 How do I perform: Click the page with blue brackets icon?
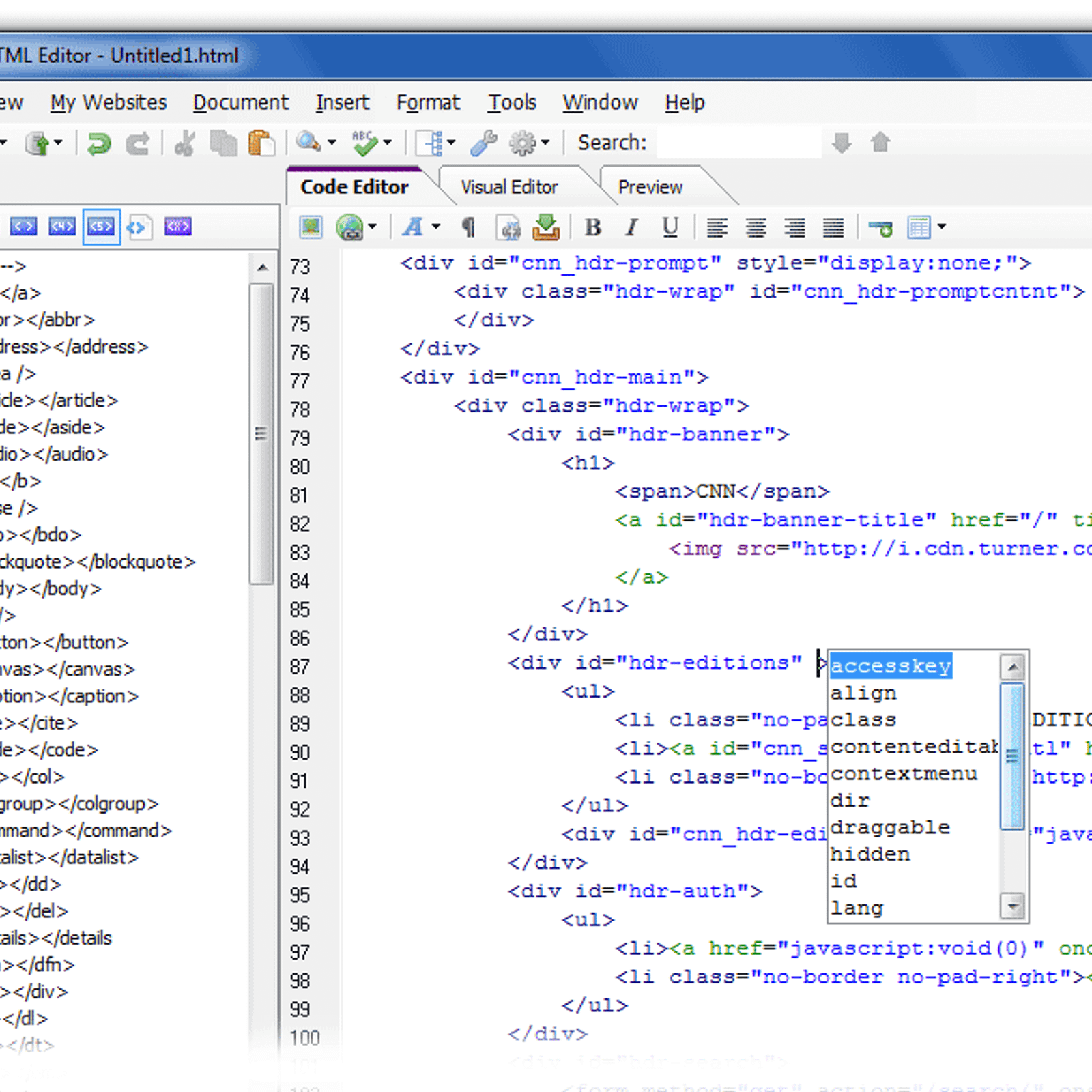click(139, 227)
